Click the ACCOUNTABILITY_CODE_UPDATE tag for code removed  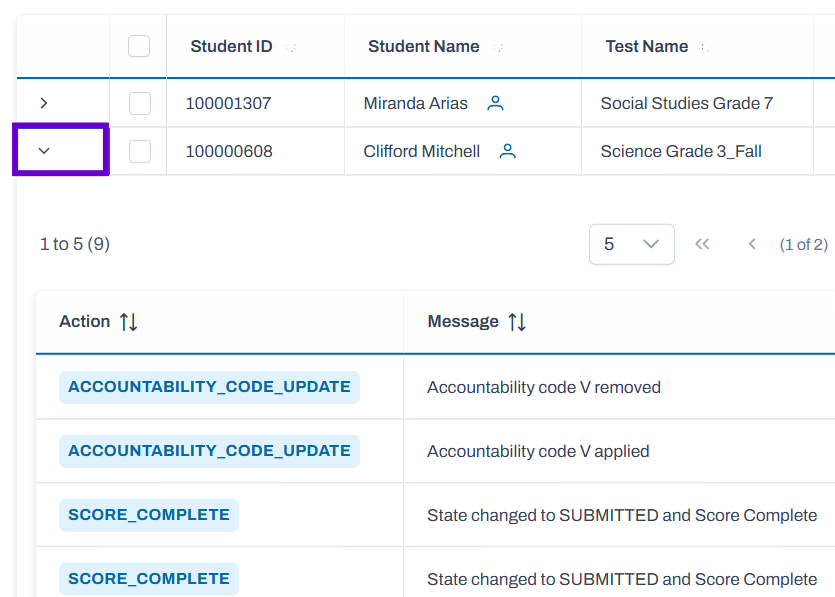pos(209,387)
